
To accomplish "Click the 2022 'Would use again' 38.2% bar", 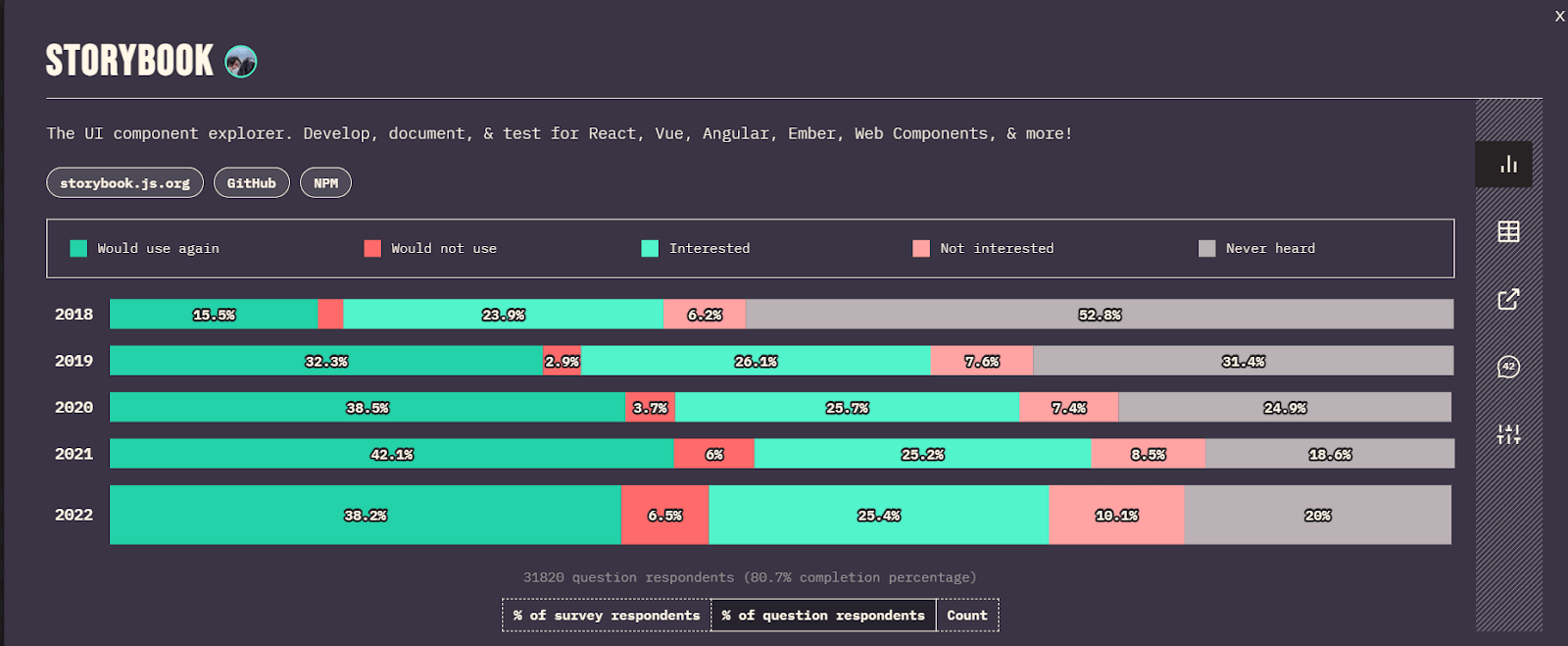I will [x=365, y=515].
